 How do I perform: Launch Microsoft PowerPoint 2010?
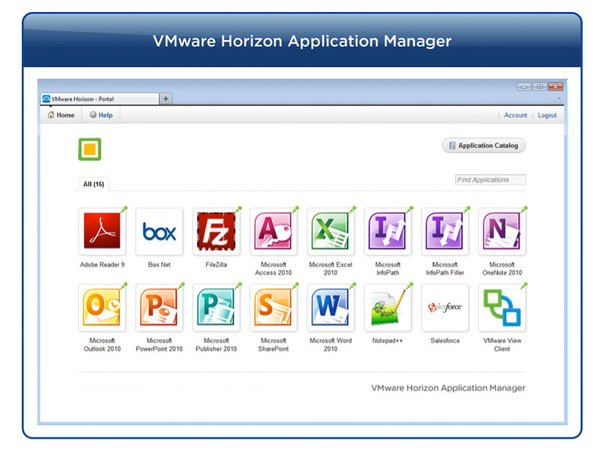(x=159, y=308)
